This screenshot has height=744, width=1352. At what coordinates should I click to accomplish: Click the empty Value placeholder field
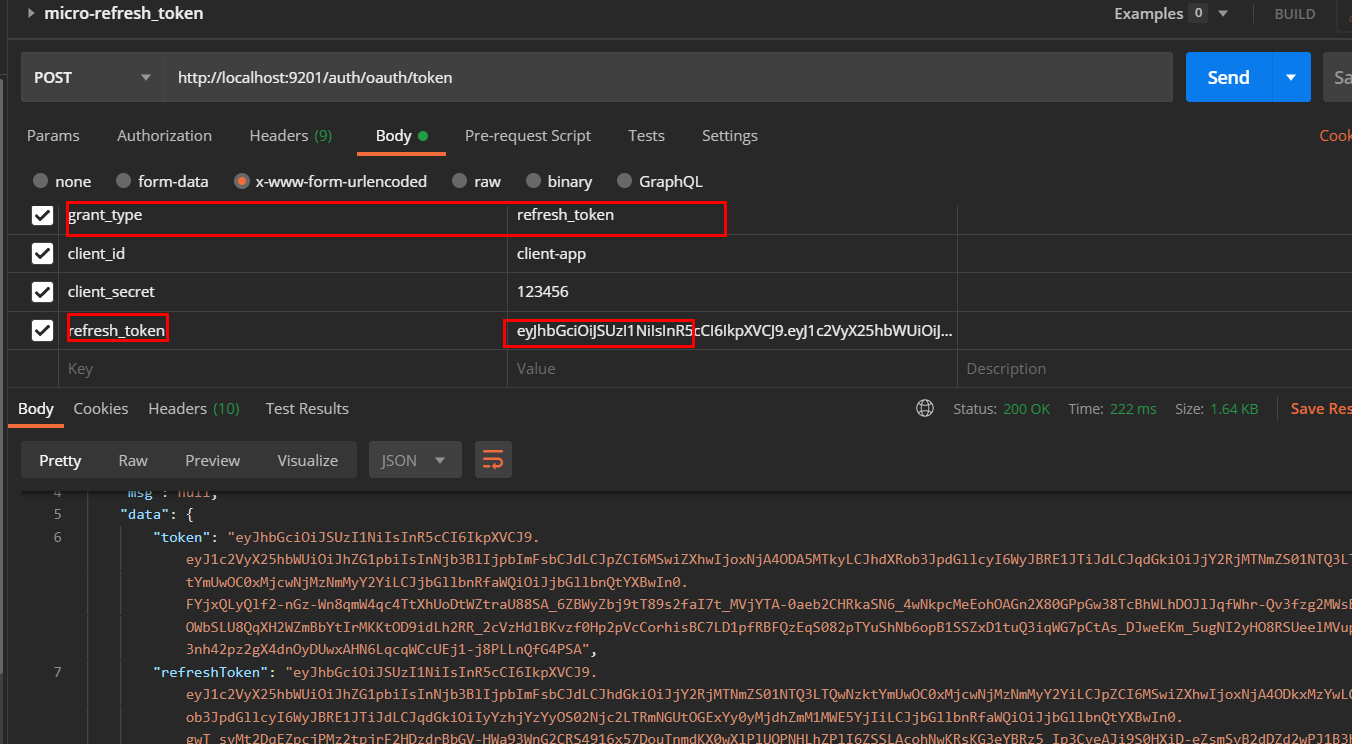tap(732, 368)
